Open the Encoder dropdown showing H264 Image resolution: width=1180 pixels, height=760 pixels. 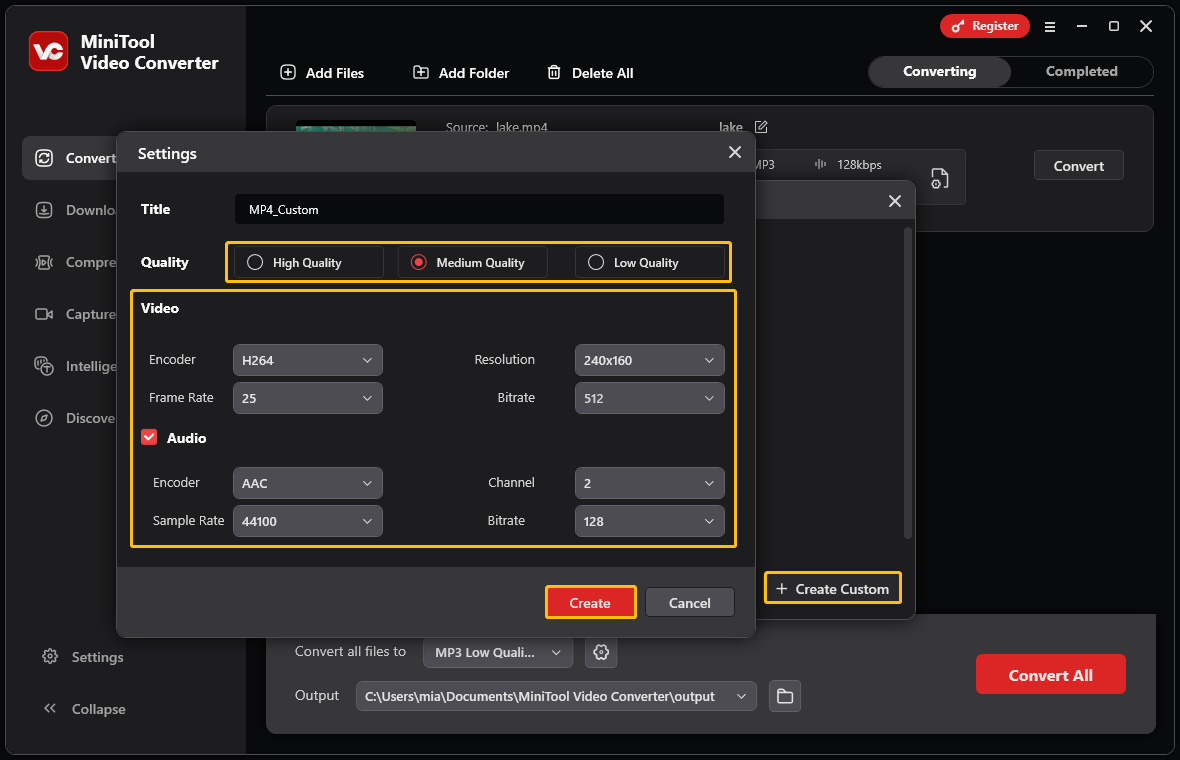click(307, 360)
